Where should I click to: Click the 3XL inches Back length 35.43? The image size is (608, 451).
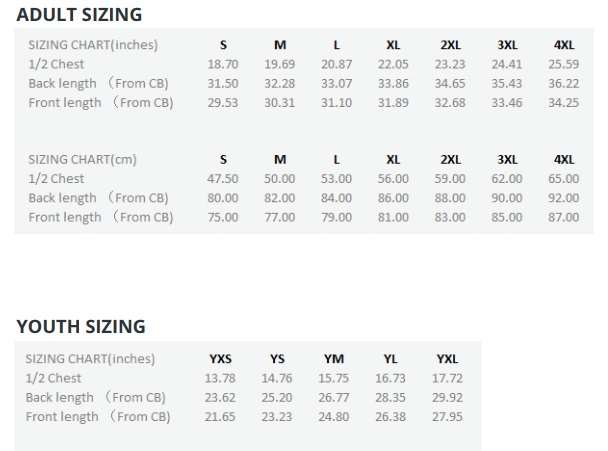pyautogui.click(x=507, y=83)
